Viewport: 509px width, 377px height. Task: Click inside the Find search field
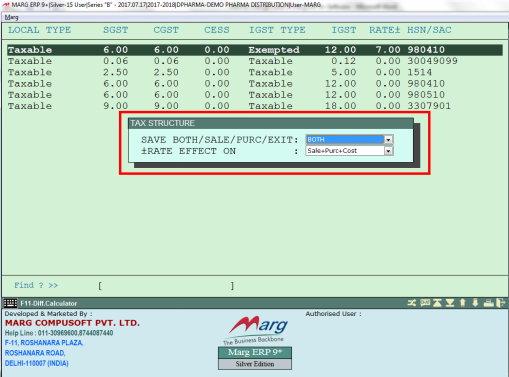click(166, 286)
